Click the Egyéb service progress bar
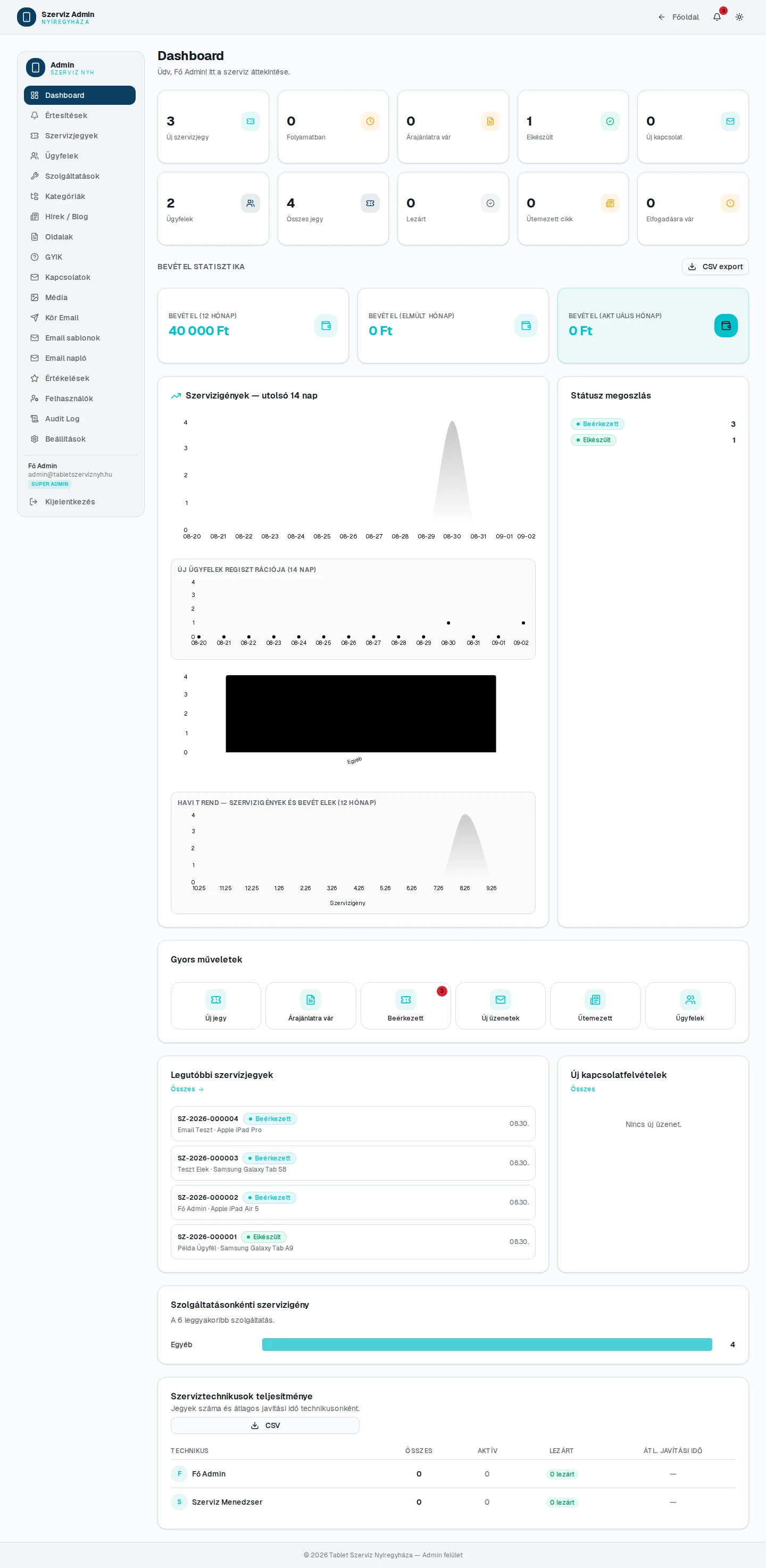766x1568 pixels. [x=487, y=1344]
